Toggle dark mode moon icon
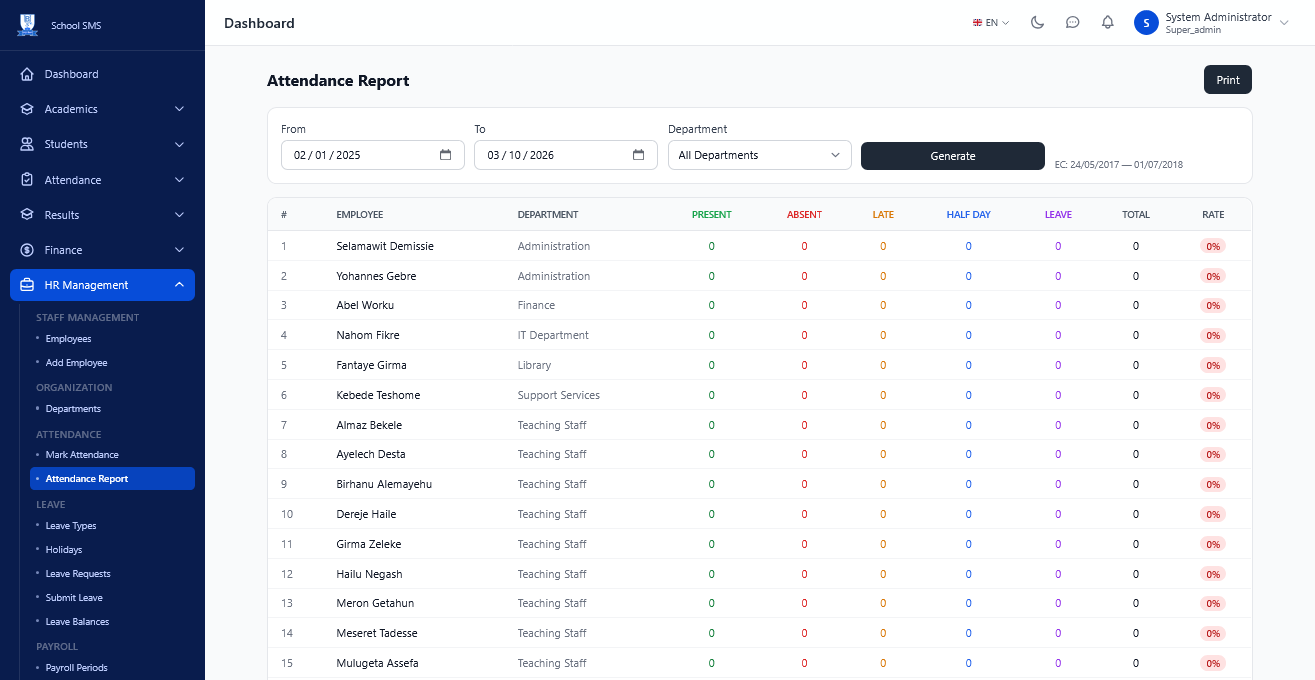The image size is (1315, 680). pyautogui.click(x=1038, y=22)
